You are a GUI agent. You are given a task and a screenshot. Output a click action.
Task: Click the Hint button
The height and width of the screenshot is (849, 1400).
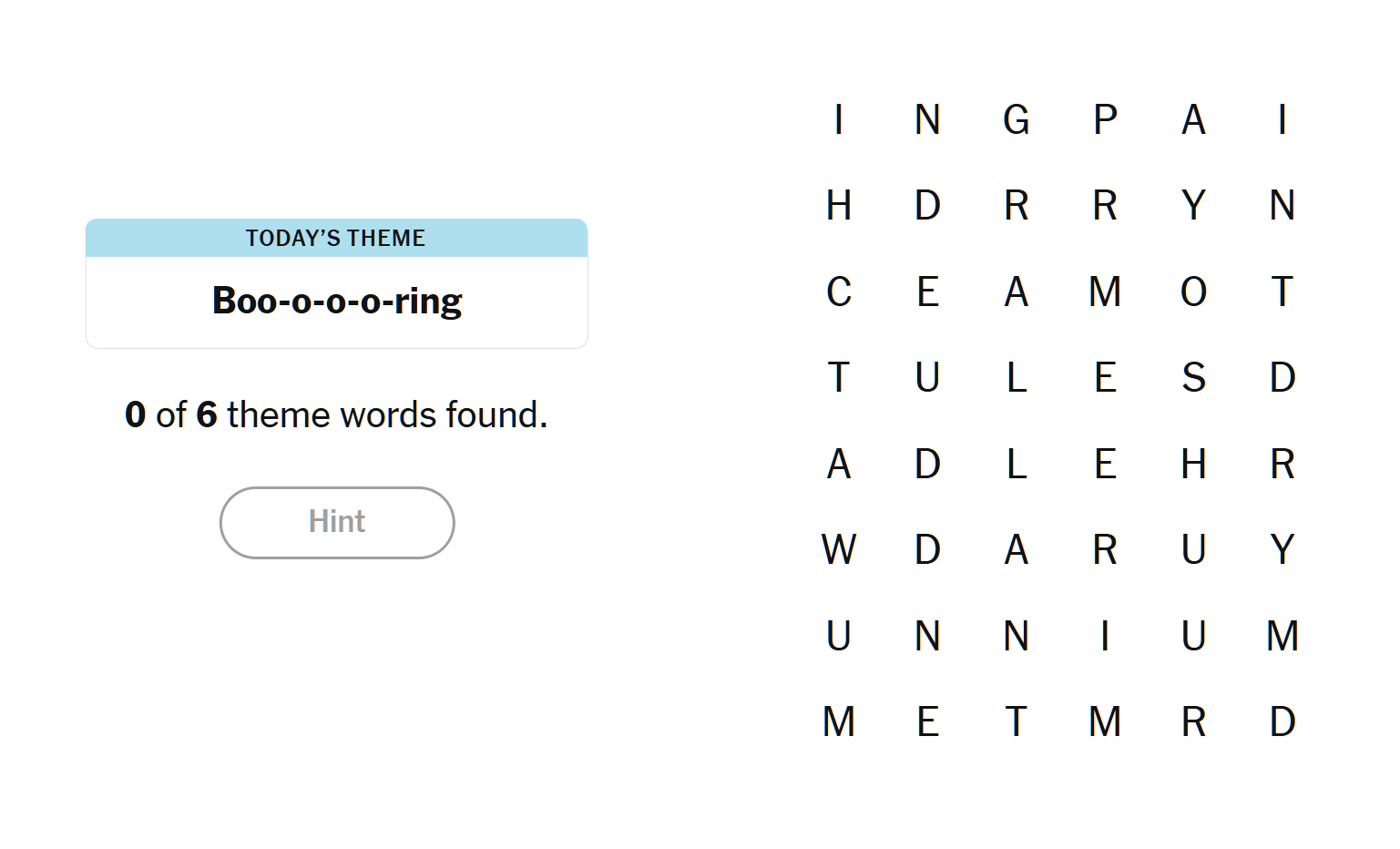(337, 522)
